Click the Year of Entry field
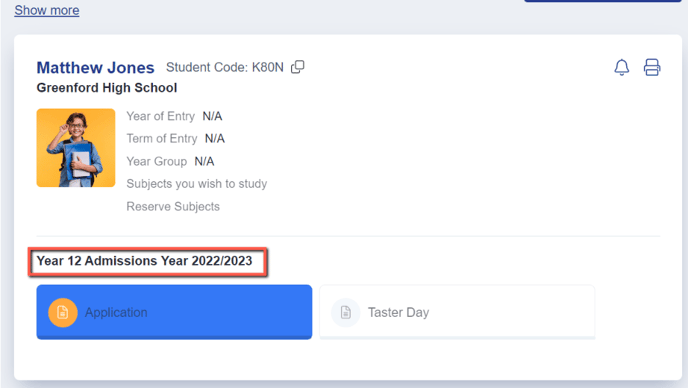The height and width of the screenshot is (388, 688). point(174,116)
